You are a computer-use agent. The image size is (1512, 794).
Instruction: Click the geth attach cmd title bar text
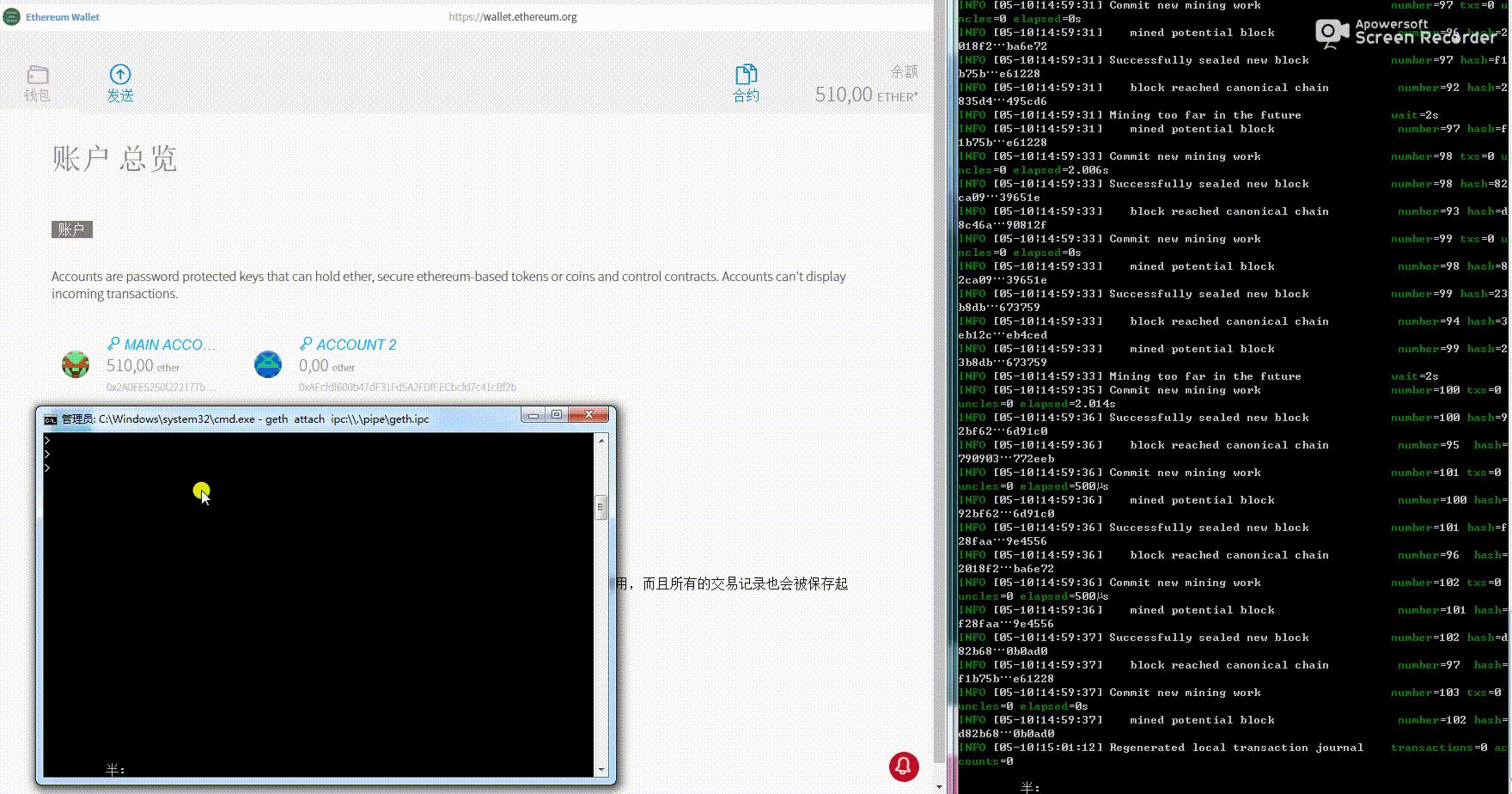(x=245, y=419)
